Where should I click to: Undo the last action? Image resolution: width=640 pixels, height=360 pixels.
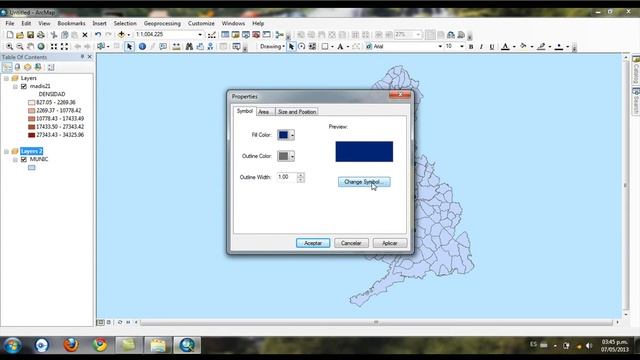pyautogui.click(x=98, y=35)
